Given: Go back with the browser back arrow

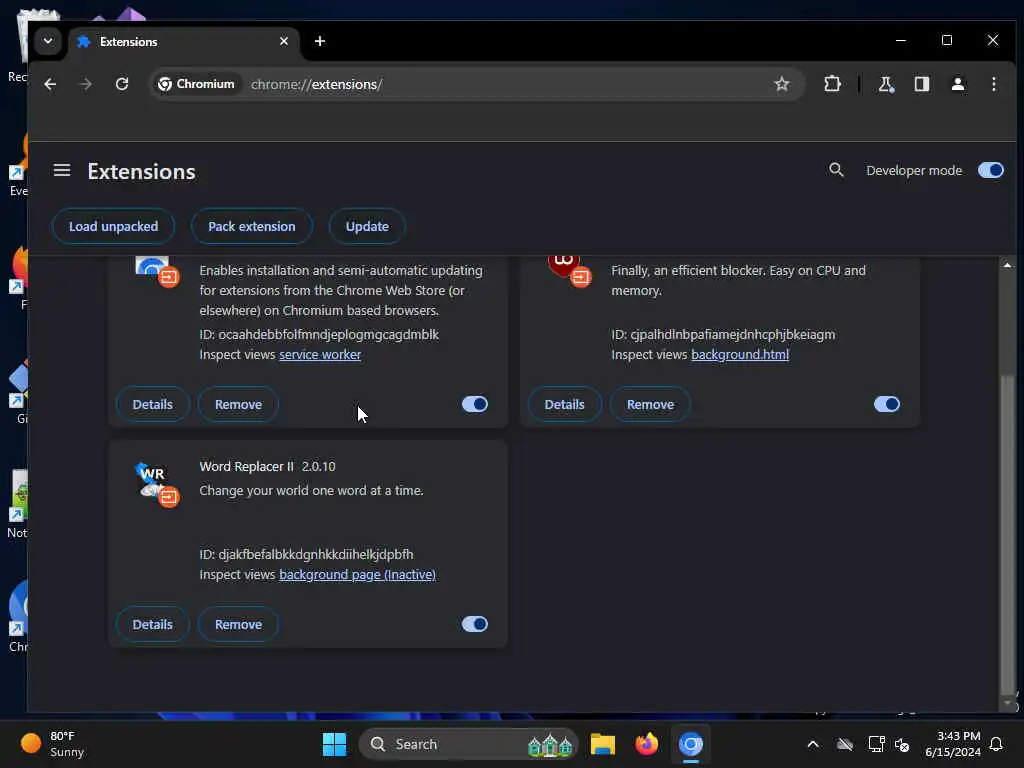Looking at the screenshot, I should point(50,84).
